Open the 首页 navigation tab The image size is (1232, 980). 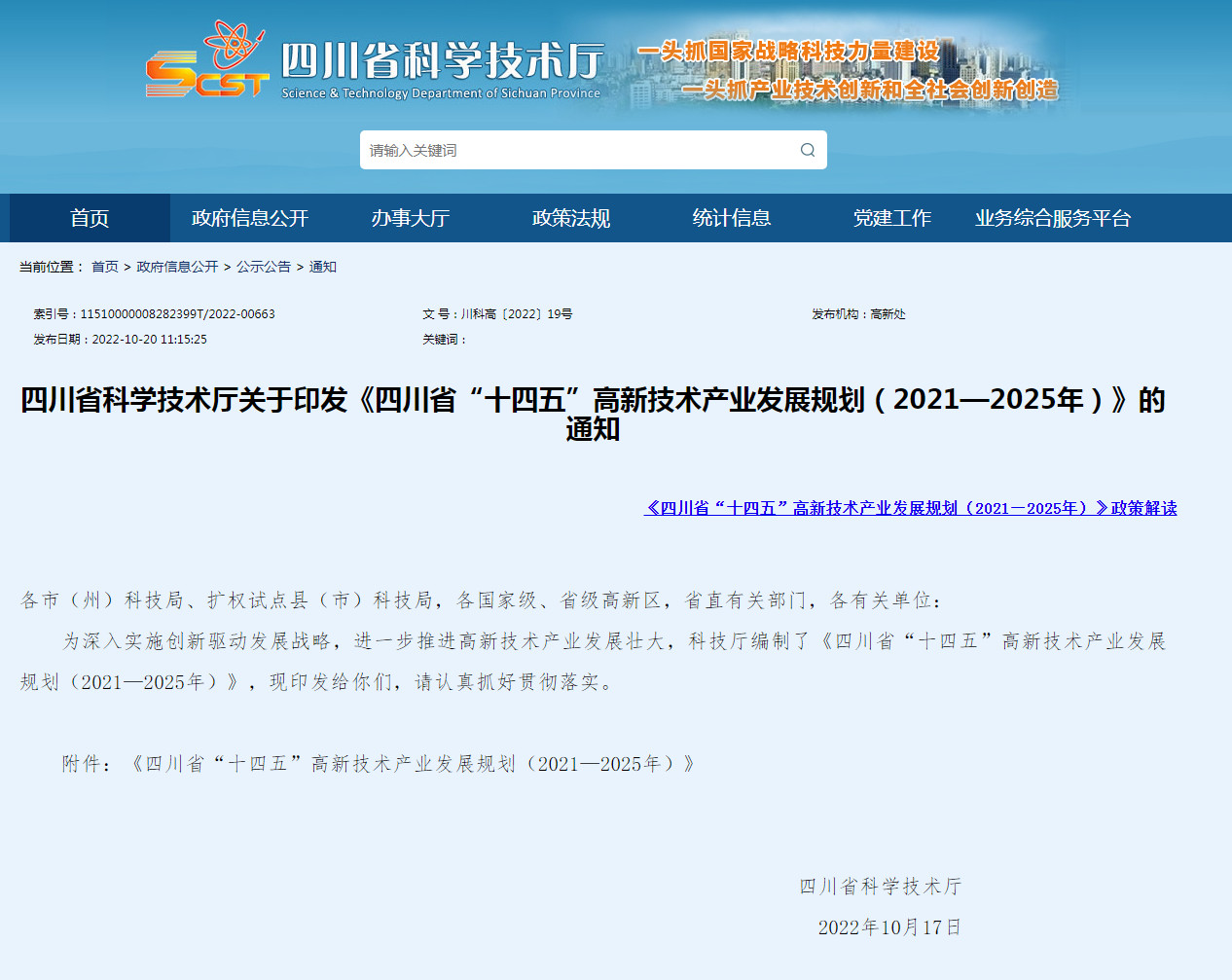pyautogui.click(x=90, y=218)
